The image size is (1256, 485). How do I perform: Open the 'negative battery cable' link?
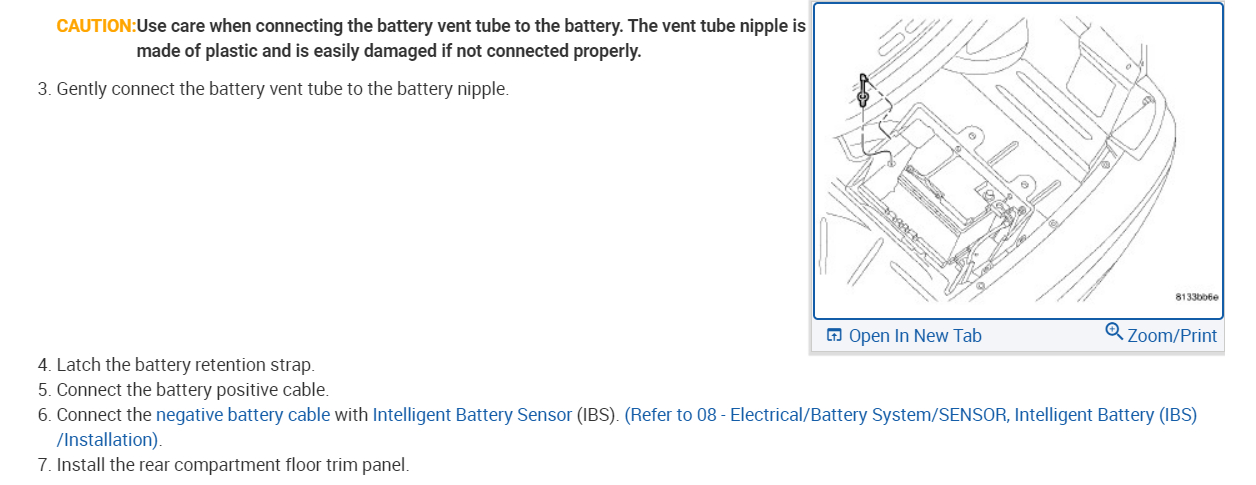pyautogui.click(x=243, y=414)
